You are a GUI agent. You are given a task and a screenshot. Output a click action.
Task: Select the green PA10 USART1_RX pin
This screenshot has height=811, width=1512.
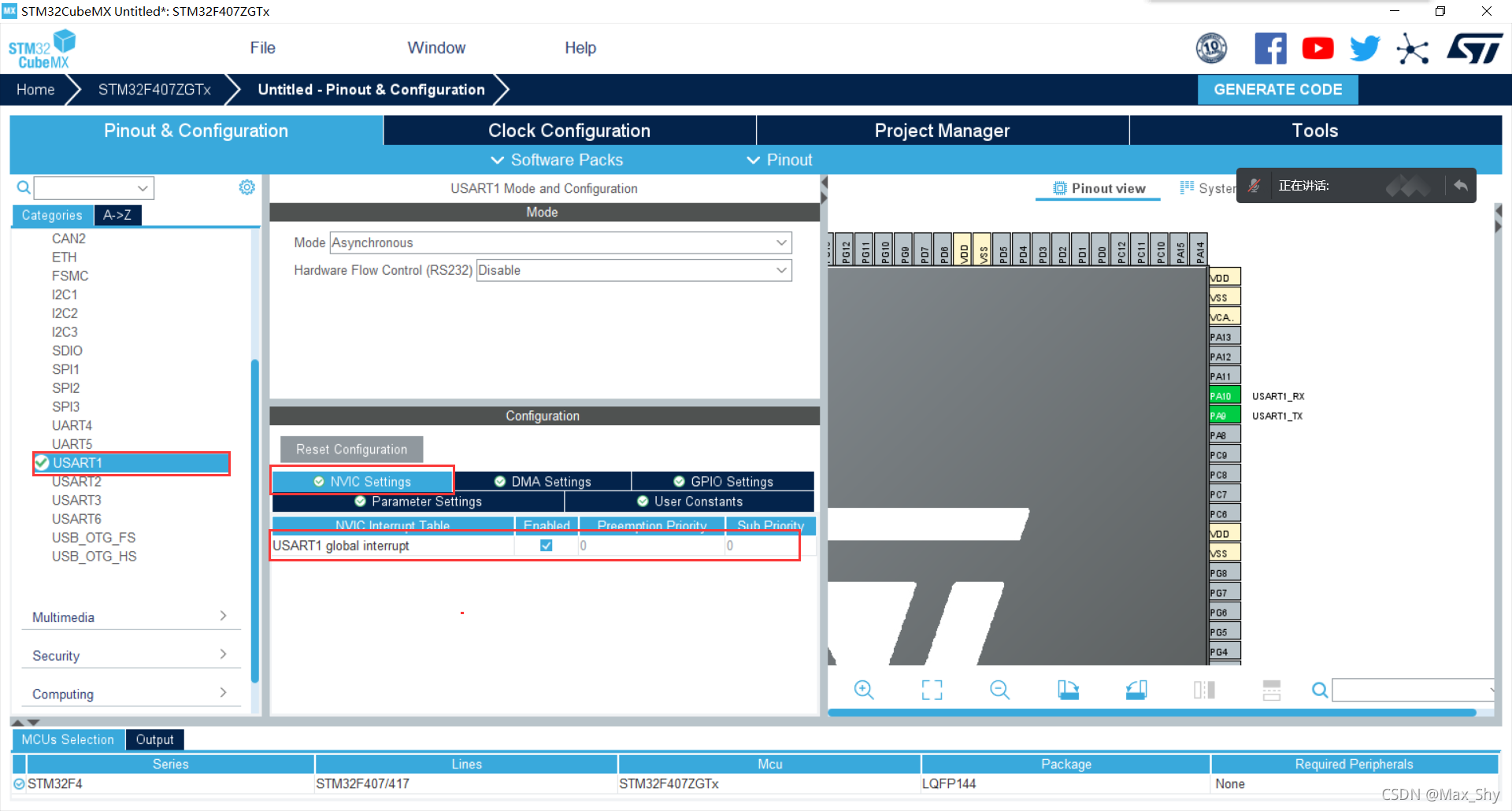pyautogui.click(x=1225, y=396)
